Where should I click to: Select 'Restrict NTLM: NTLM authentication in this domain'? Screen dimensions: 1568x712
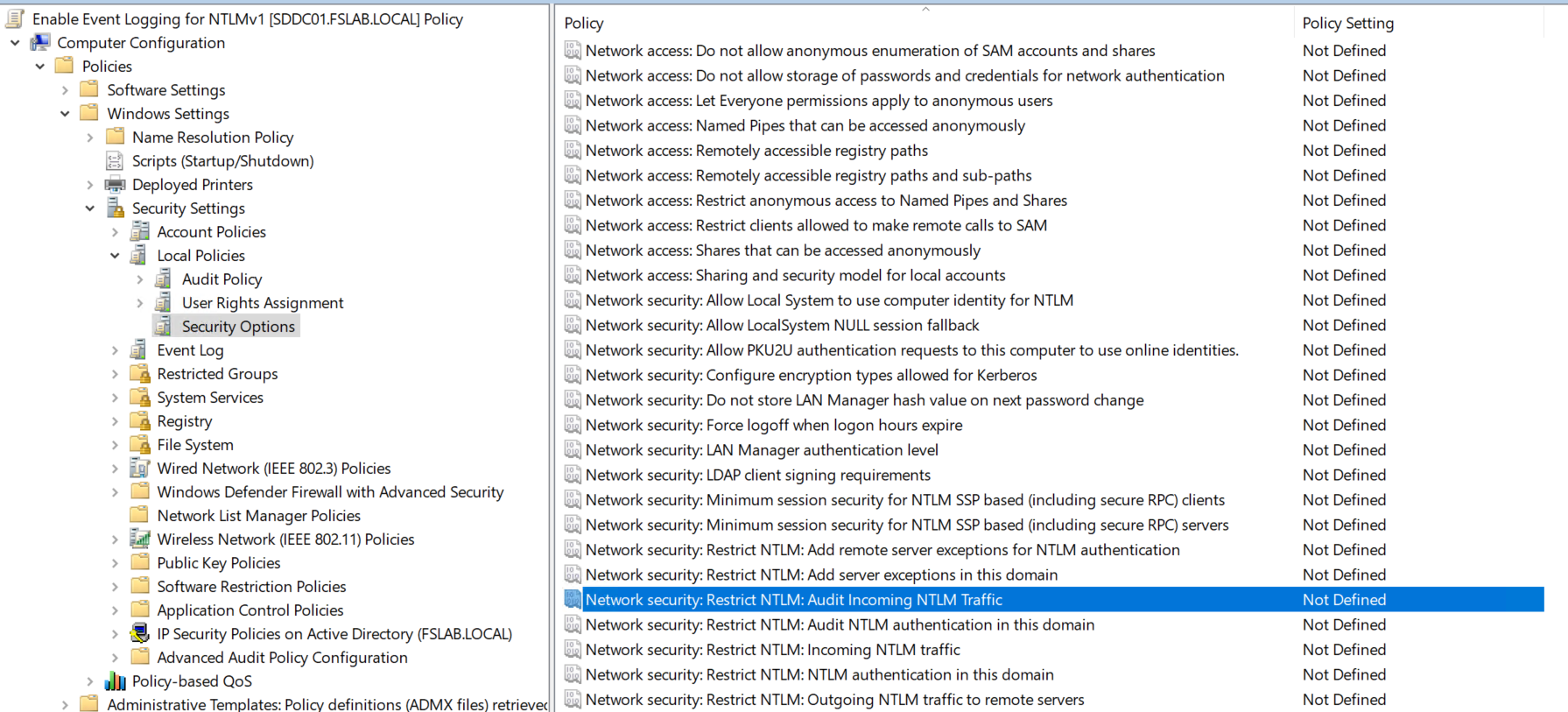pos(819,674)
